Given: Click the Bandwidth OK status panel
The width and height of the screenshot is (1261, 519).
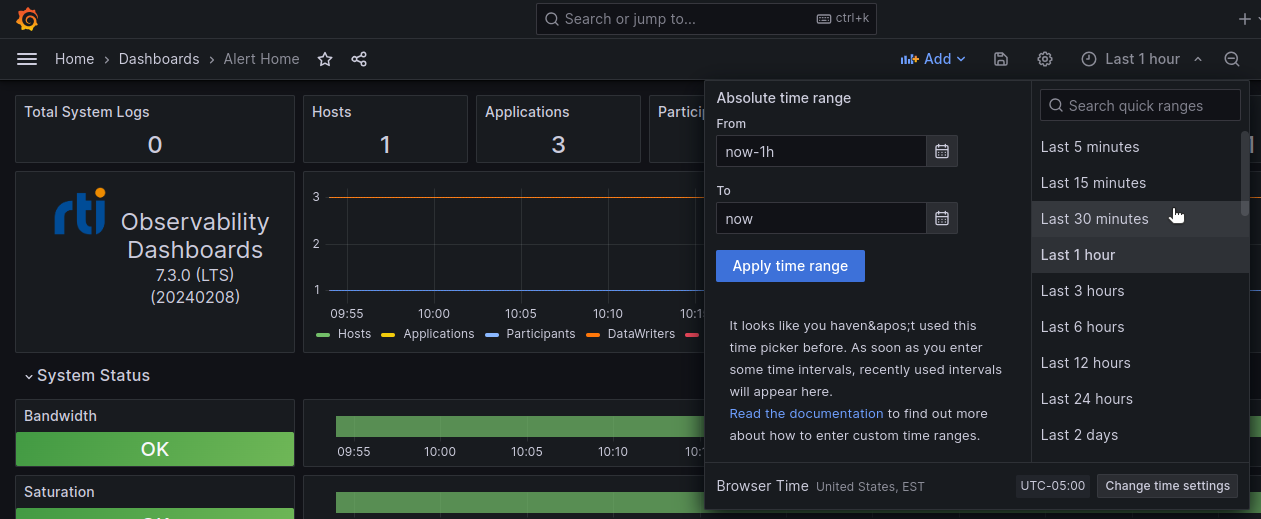Looking at the screenshot, I should [x=155, y=449].
